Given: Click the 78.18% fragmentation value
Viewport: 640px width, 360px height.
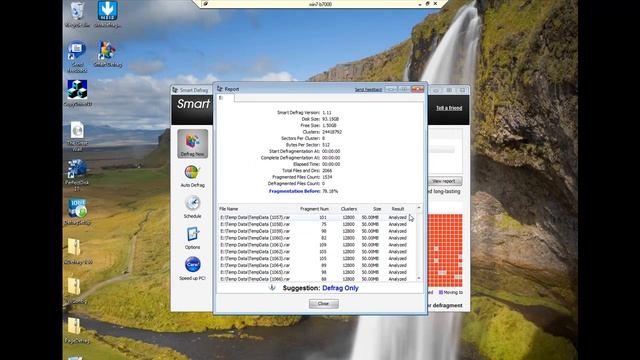Looking at the screenshot, I should point(330,191).
